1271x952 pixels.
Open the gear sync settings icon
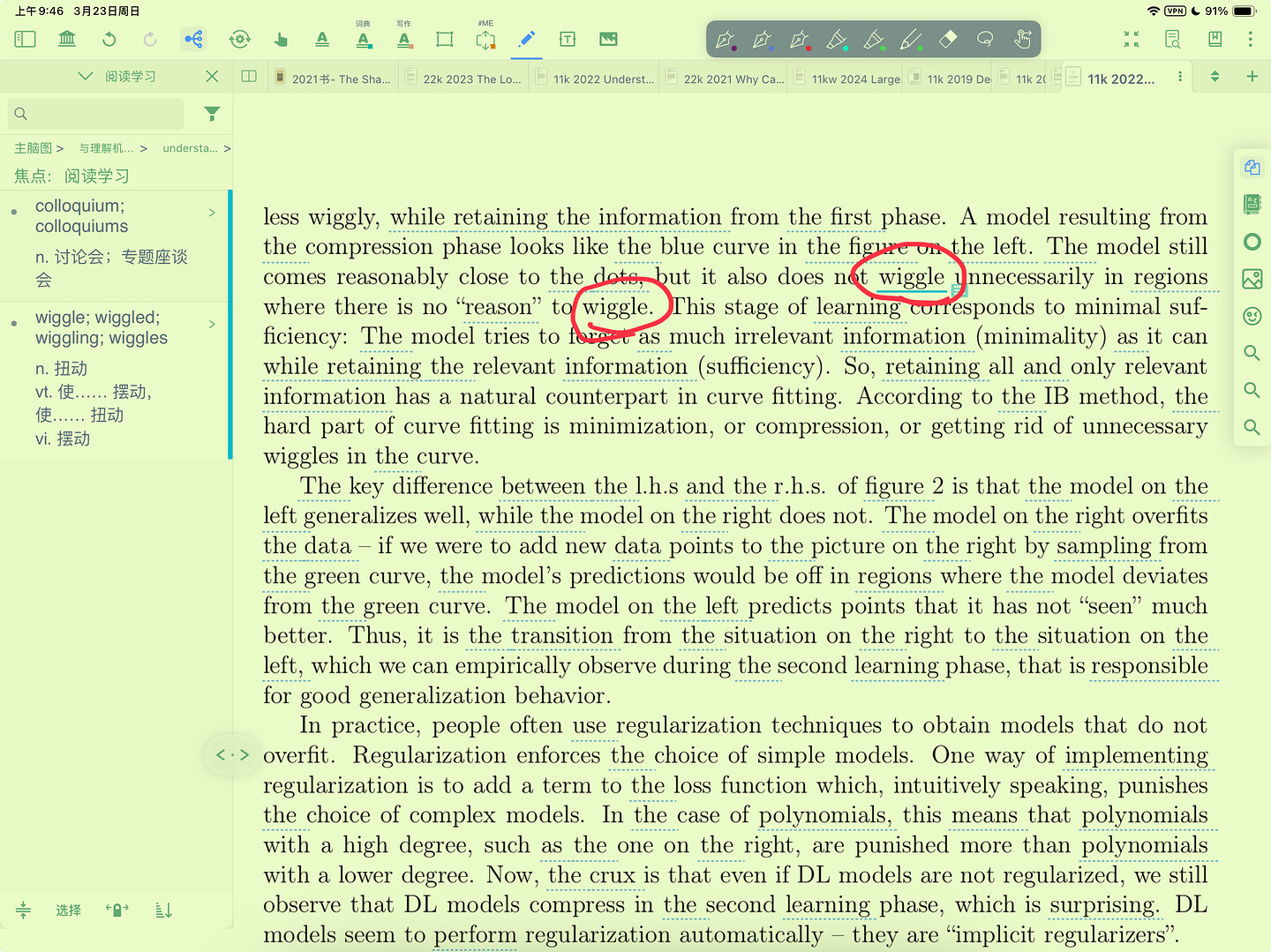click(239, 39)
